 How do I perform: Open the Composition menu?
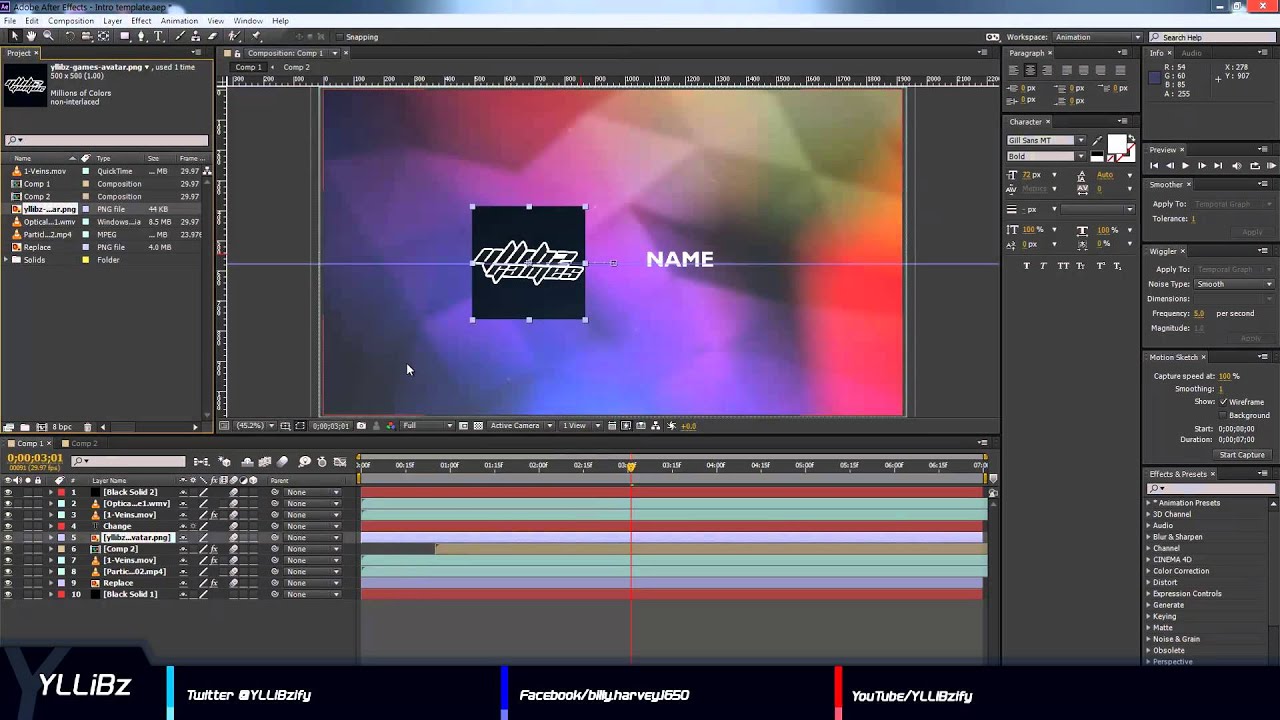point(70,21)
